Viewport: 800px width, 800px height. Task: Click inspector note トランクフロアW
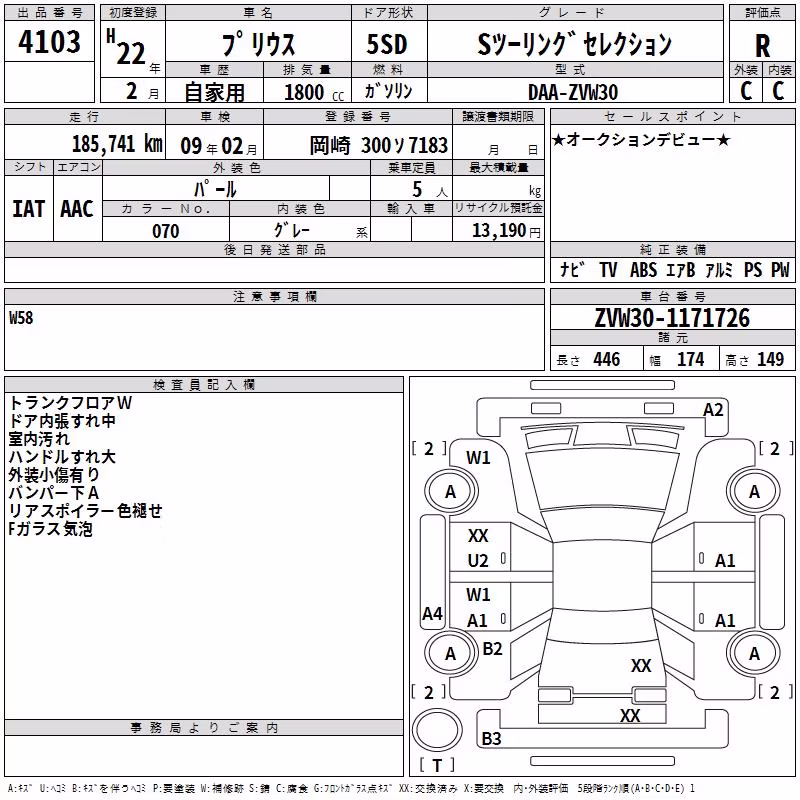[70, 403]
